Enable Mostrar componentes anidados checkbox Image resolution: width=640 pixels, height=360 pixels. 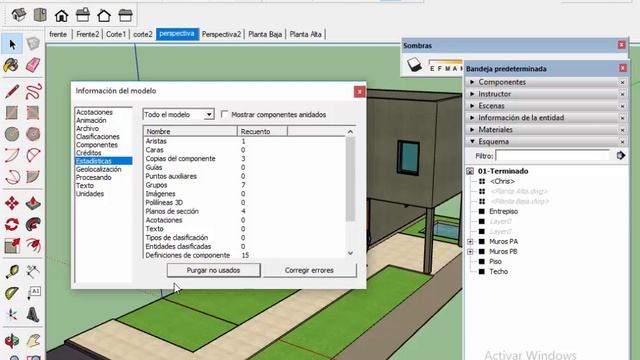coord(224,114)
